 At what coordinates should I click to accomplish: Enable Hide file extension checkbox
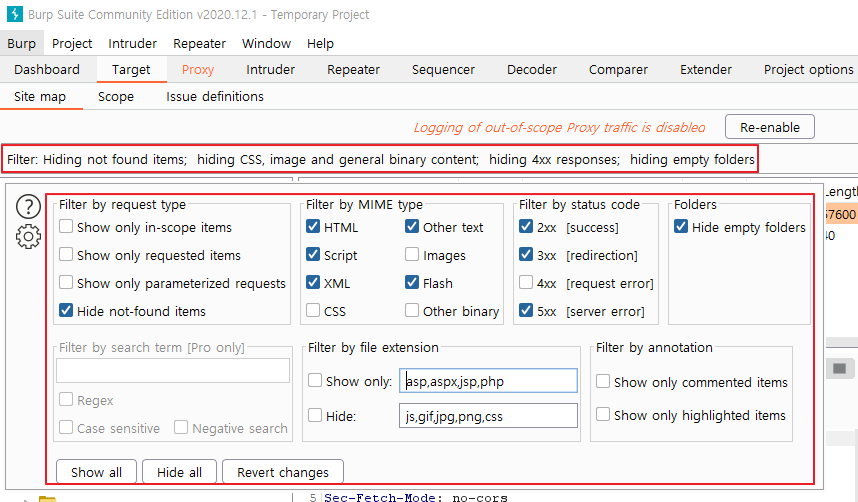pos(315,416)
